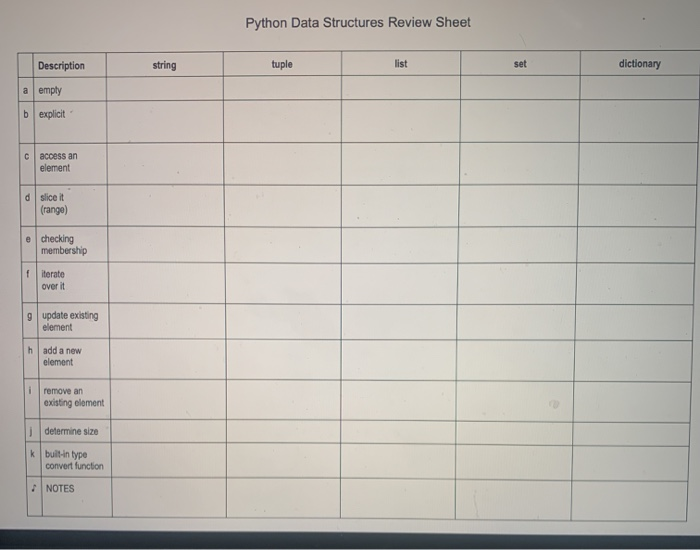
Task: Click the dictionary cell in the explicit row
Action: [x=639, y=121]
